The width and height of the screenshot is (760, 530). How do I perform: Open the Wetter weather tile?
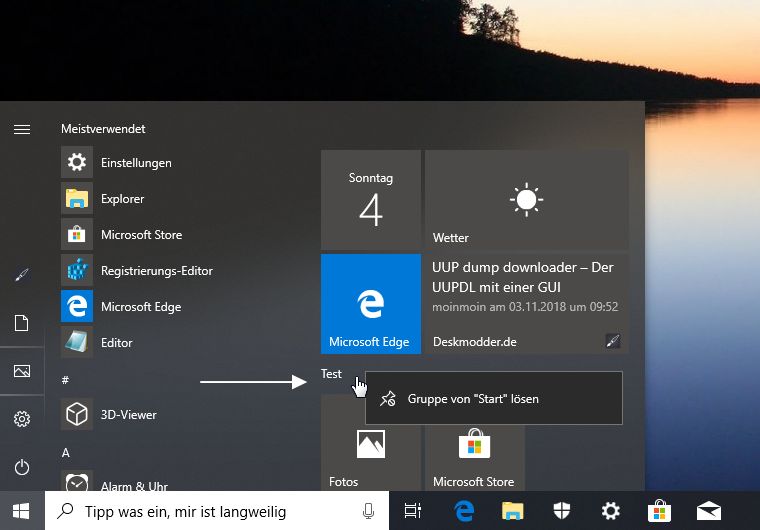(x=526, y=200)
